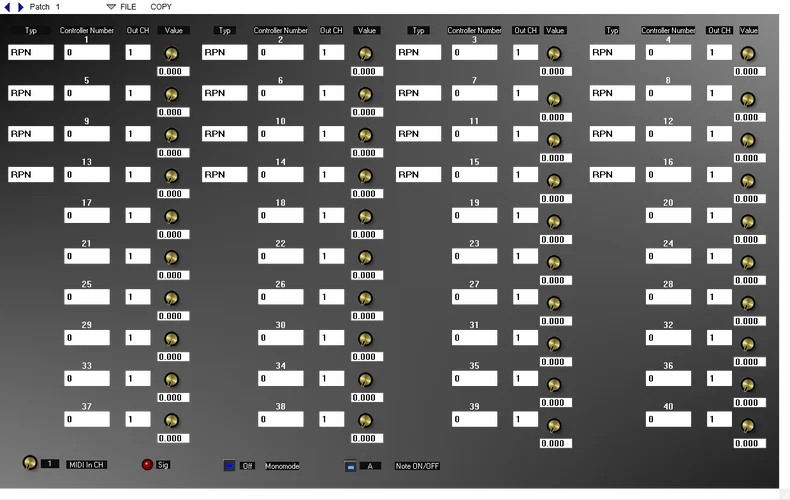Screen dimensions: 790x500
Task: Click the 0.000 value under controller 24
Action: (750, 281)
